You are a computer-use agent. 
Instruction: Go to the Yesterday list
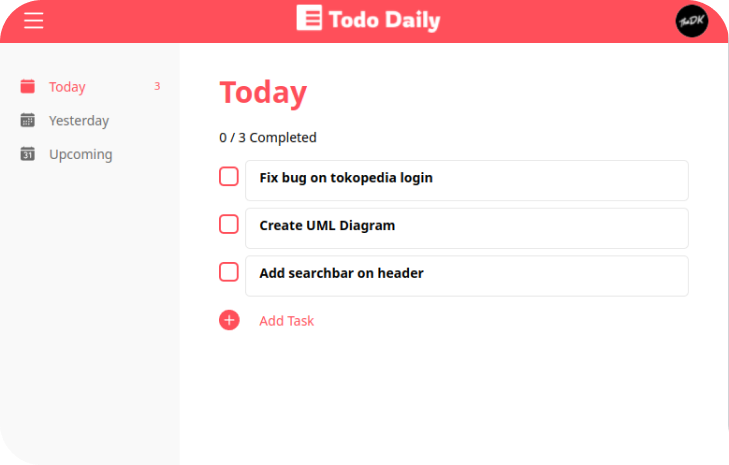pyautogui.click(x=79, y=121)
